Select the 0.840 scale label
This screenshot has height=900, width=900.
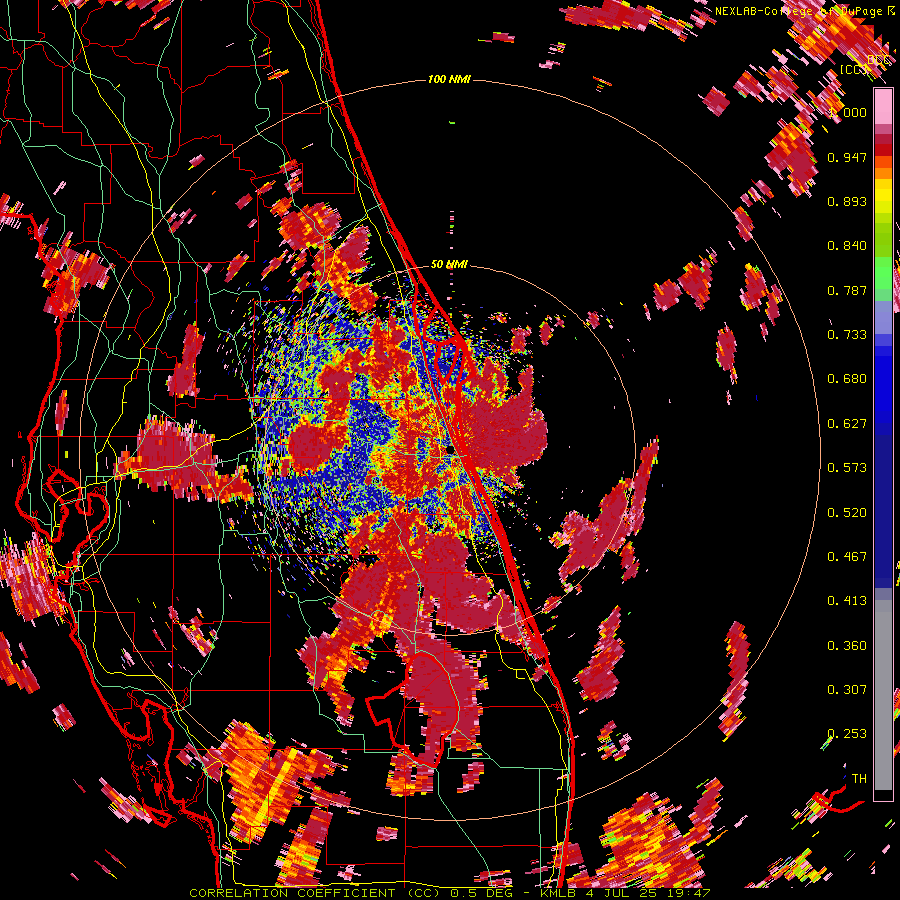(x=847, y=246)
